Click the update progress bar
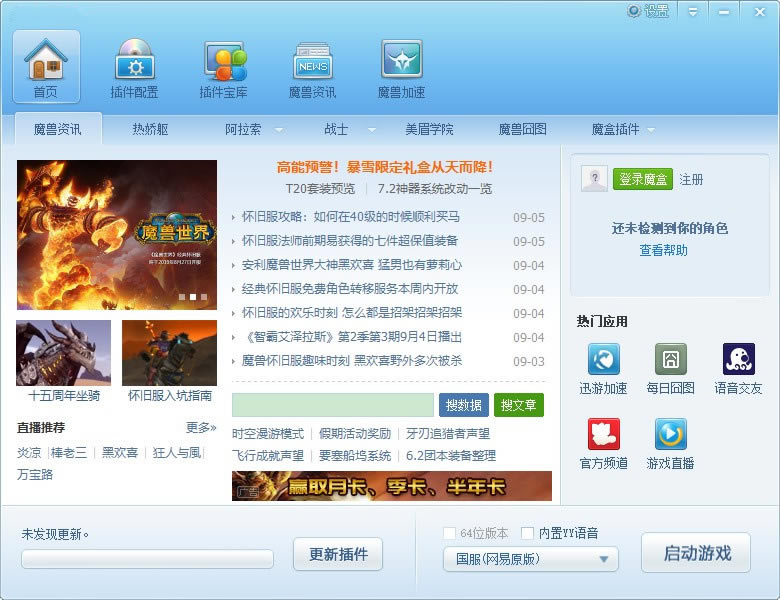 (147, 559)
